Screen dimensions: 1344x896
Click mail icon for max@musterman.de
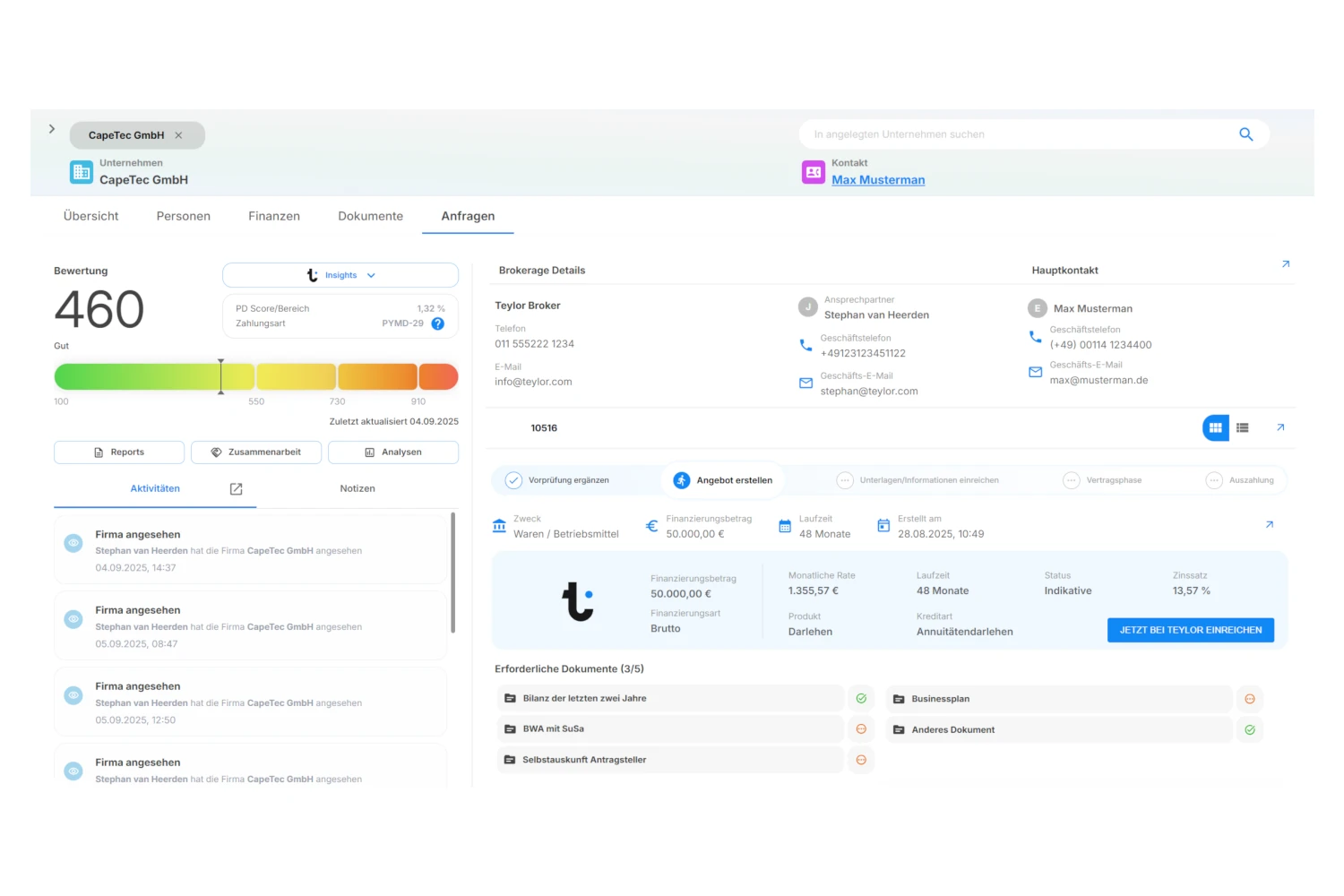click(1035, 372)
